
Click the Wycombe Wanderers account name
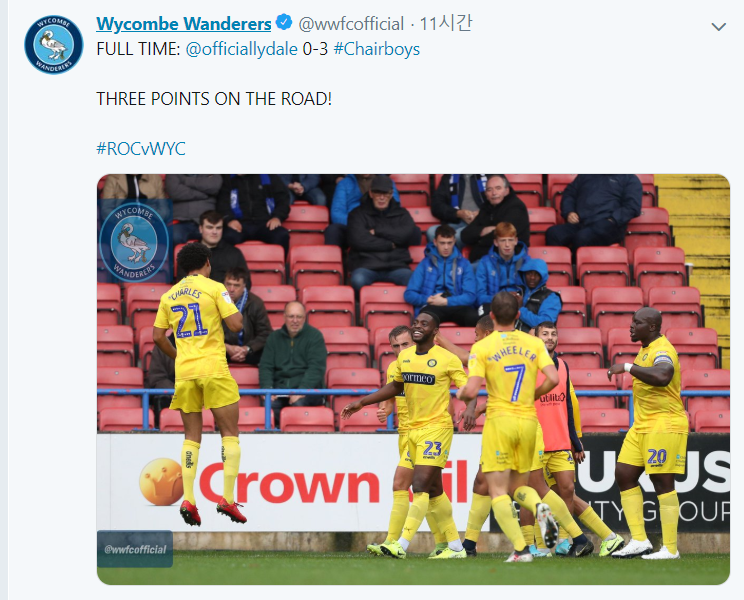pyautogui.click(x=184, y=24)
